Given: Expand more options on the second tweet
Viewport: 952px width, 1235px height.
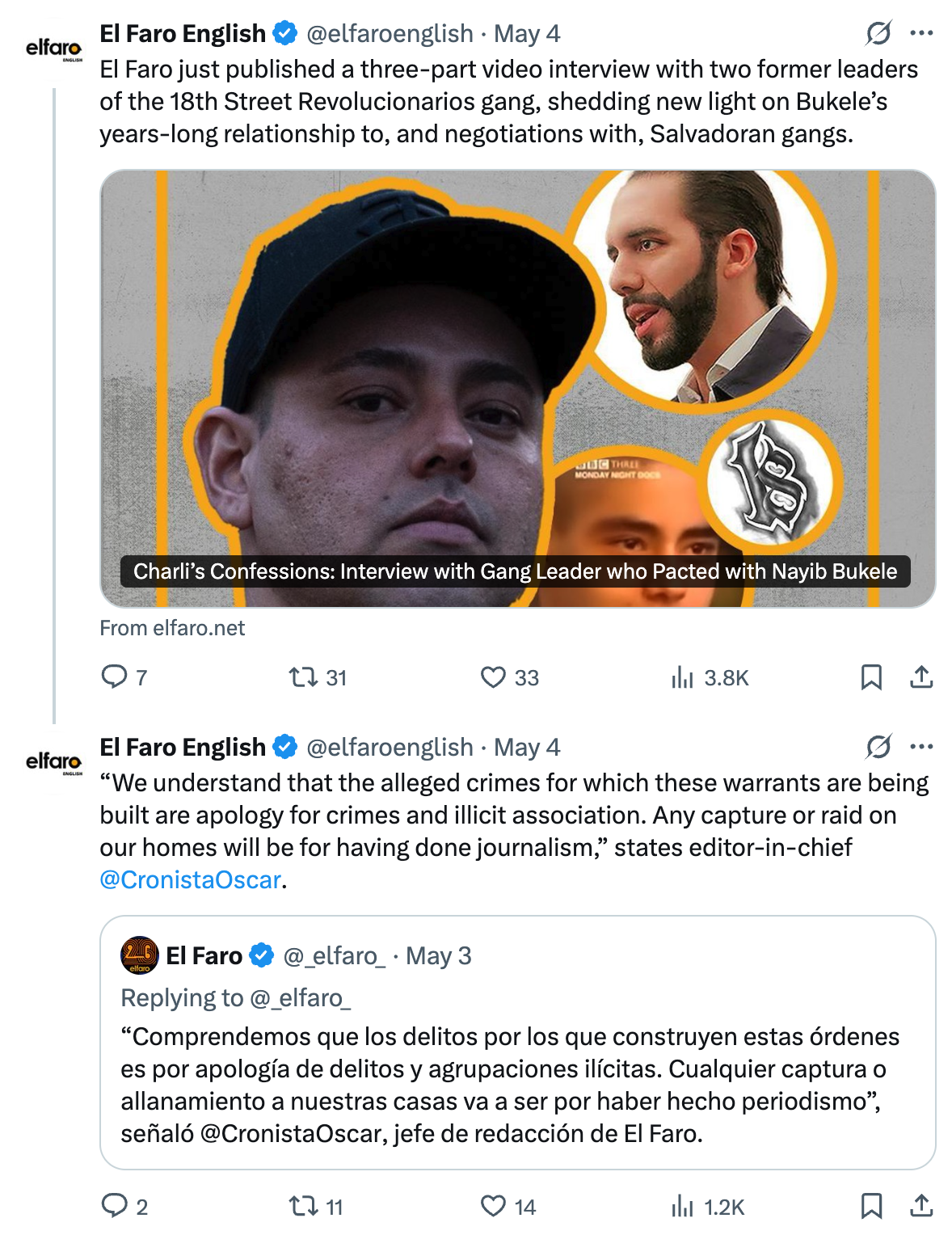Looking at the screenshot, I should pos(921,747).
